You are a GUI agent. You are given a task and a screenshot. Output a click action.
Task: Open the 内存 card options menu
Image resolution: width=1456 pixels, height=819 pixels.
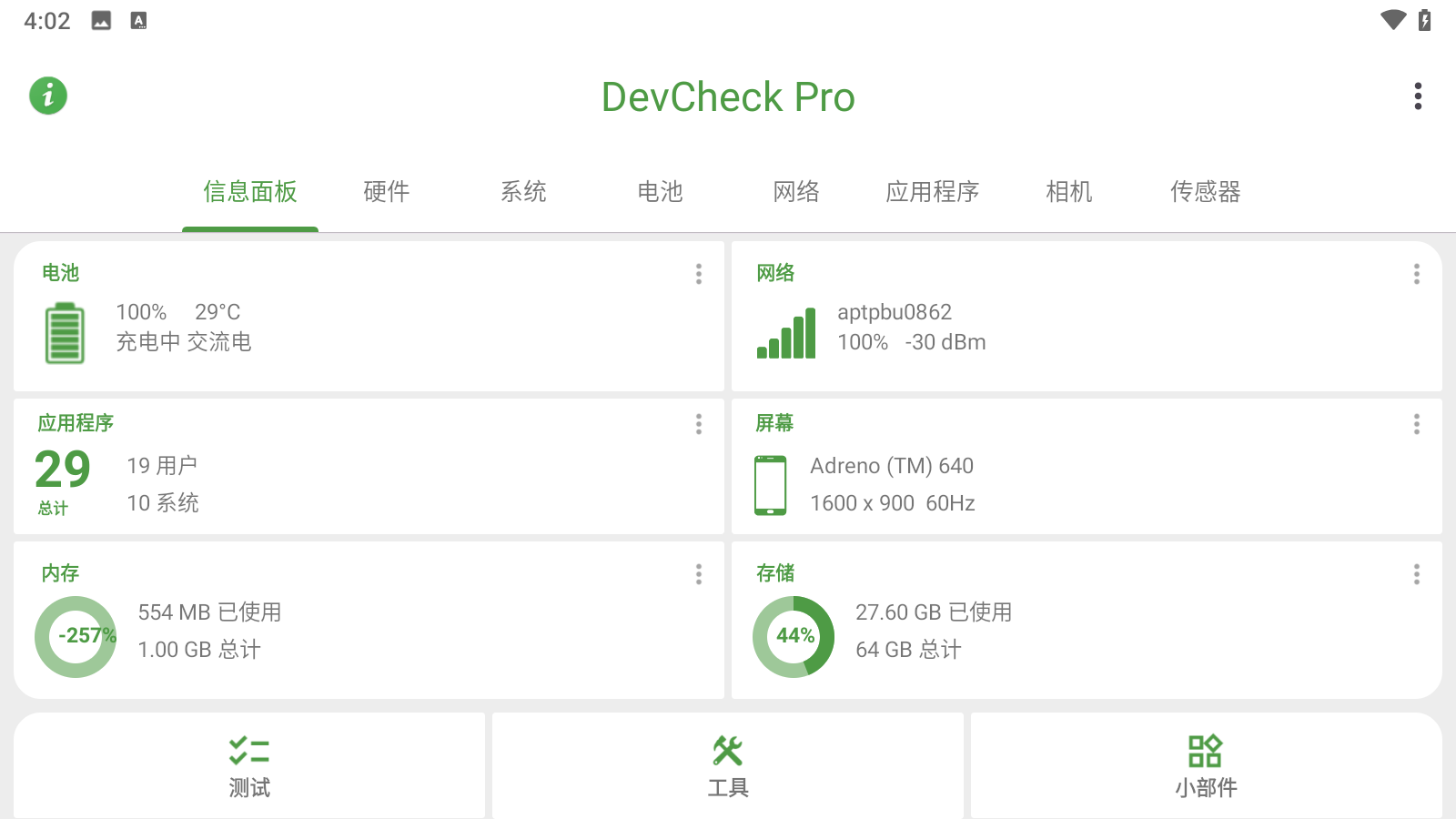click(x=698, y=574)
